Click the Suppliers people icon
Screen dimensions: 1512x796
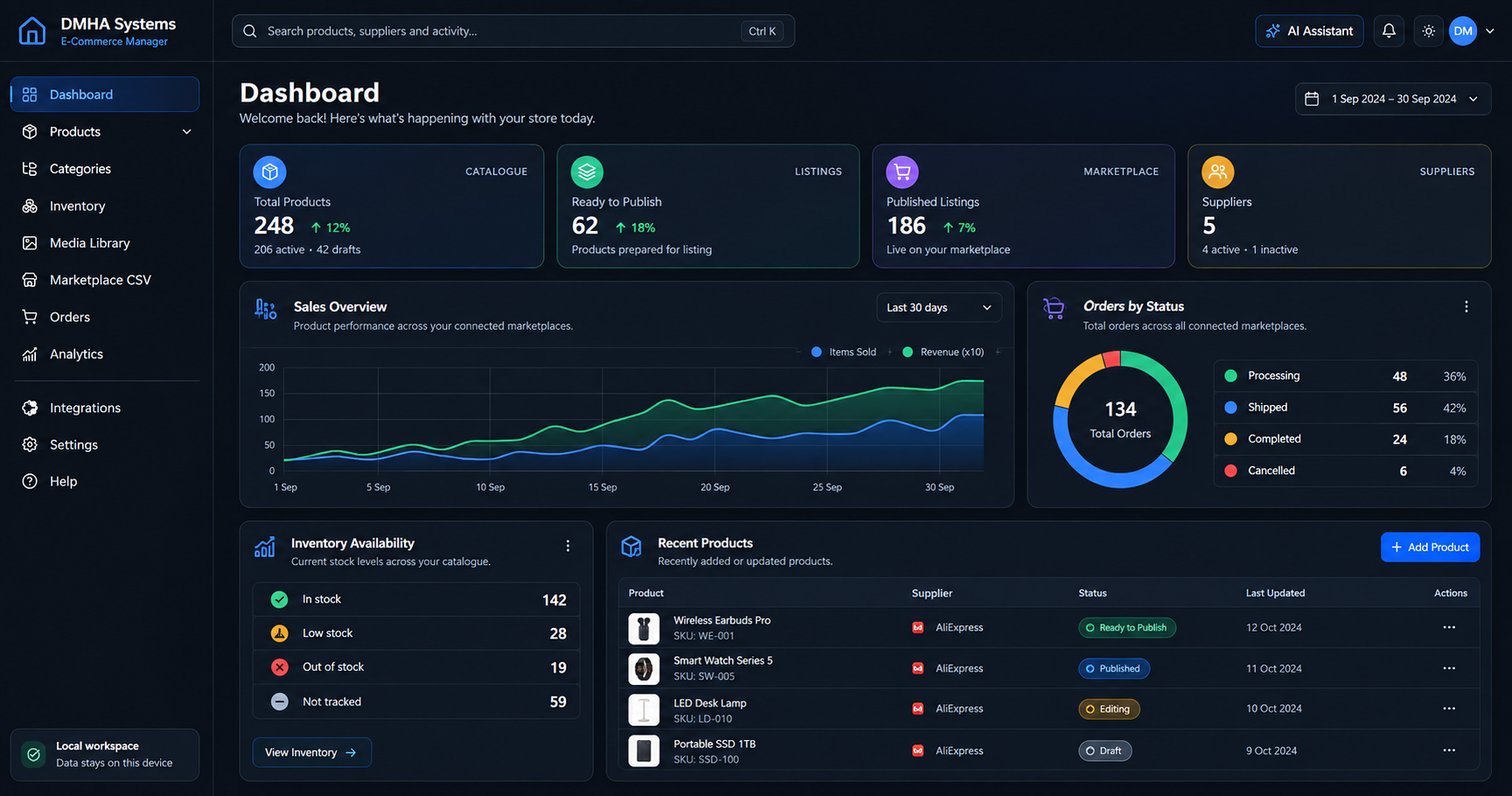click(x=1218, y=172)
